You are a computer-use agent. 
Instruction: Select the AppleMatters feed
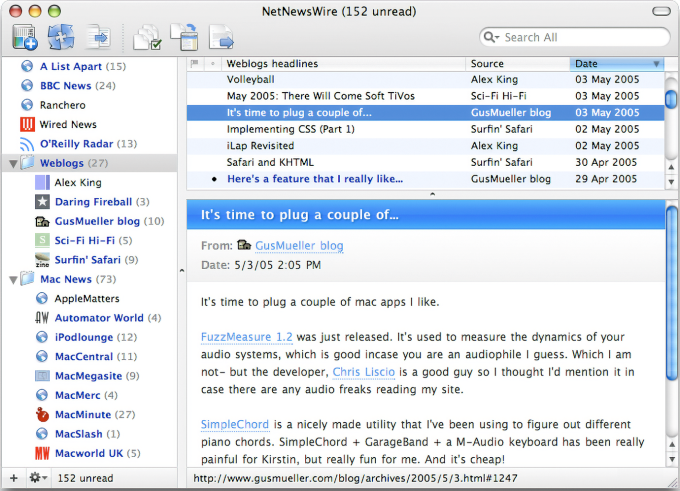pos(87,298)
